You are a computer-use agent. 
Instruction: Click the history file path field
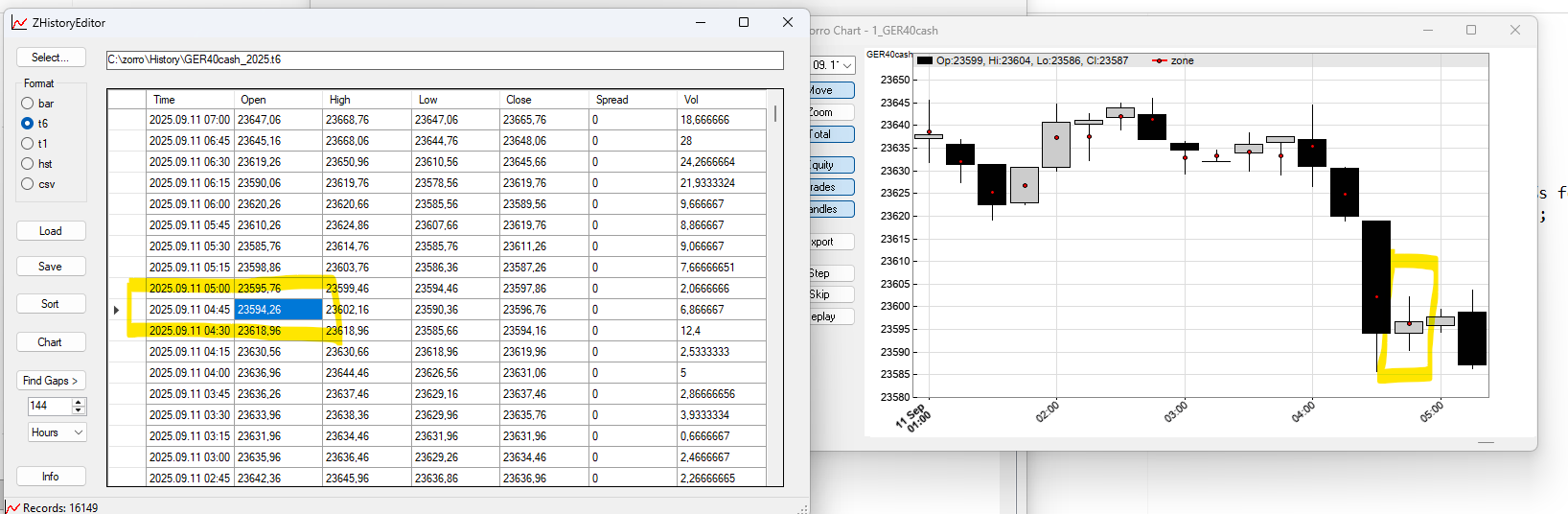tap(445, 59)
